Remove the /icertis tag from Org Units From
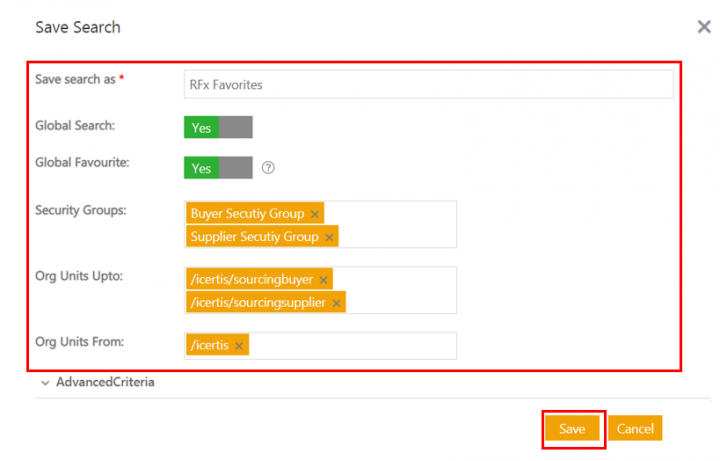The image size is (720, 461). tap(239, 346)
